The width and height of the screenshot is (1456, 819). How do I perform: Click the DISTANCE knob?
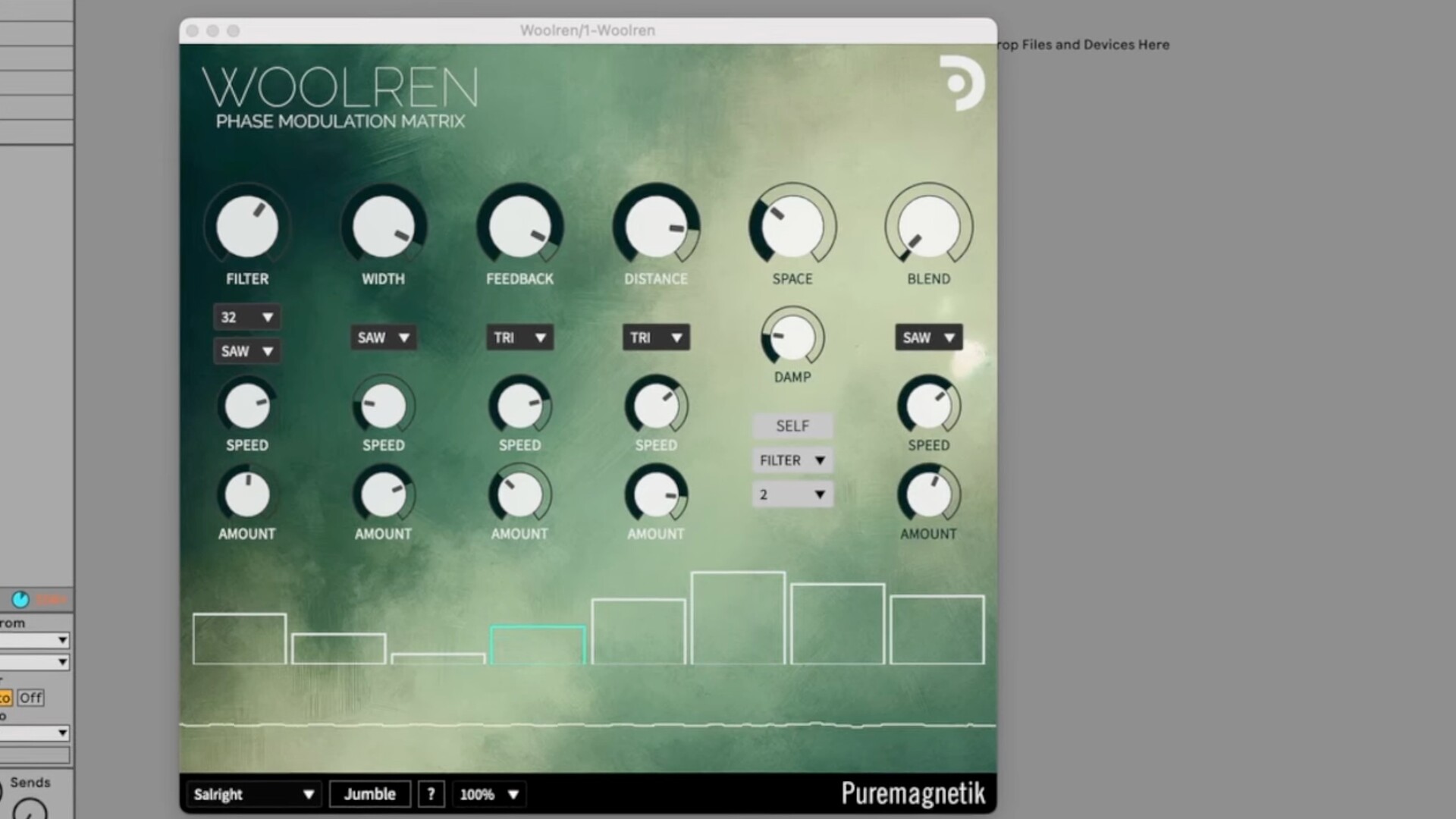tap(656, 227)
